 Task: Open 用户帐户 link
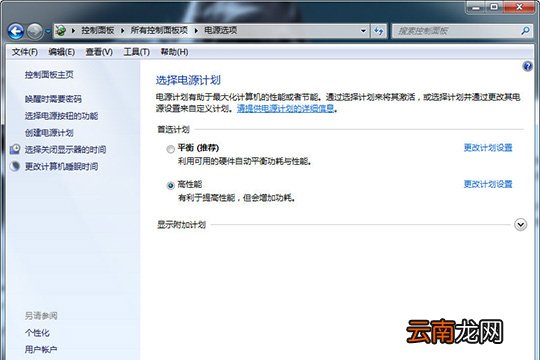pos(41,350)
